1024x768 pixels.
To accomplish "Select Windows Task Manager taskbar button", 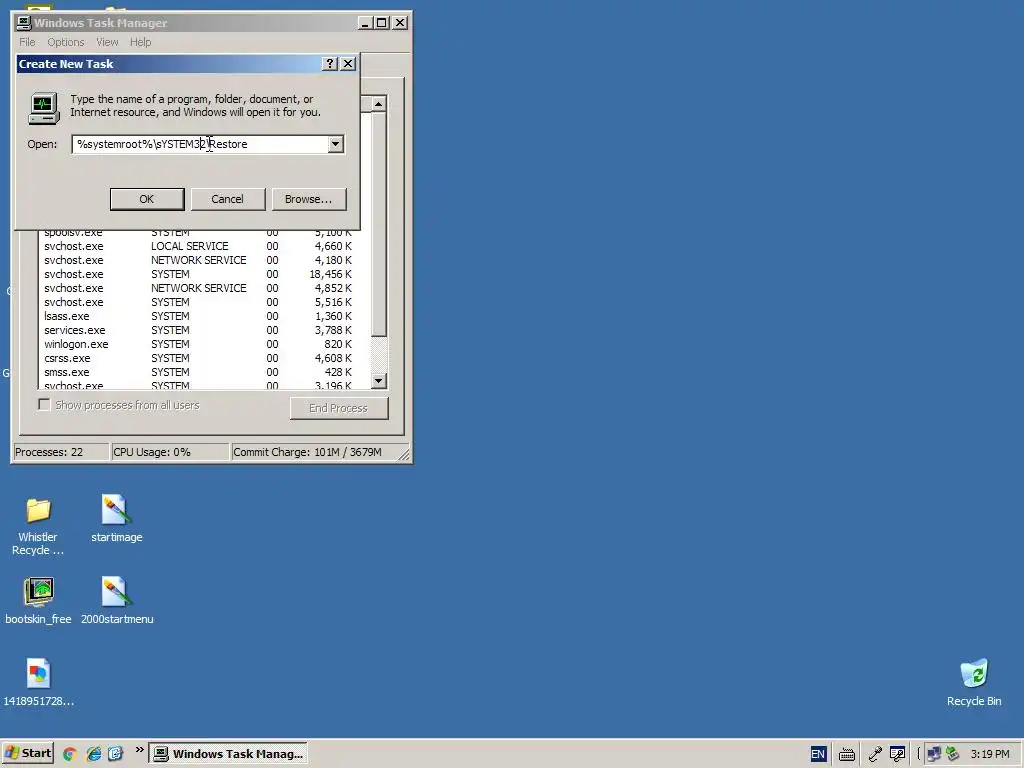I will [228, 754].
